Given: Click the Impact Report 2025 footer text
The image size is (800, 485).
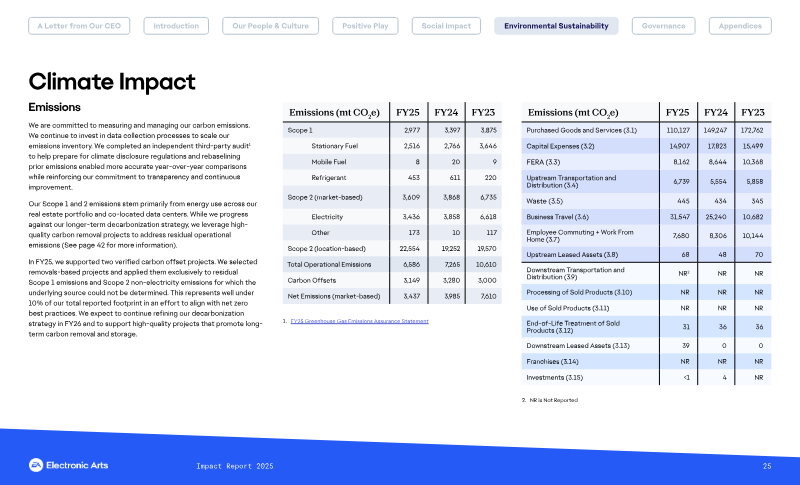Looking at the screenshot, I should tap(235, 466).
